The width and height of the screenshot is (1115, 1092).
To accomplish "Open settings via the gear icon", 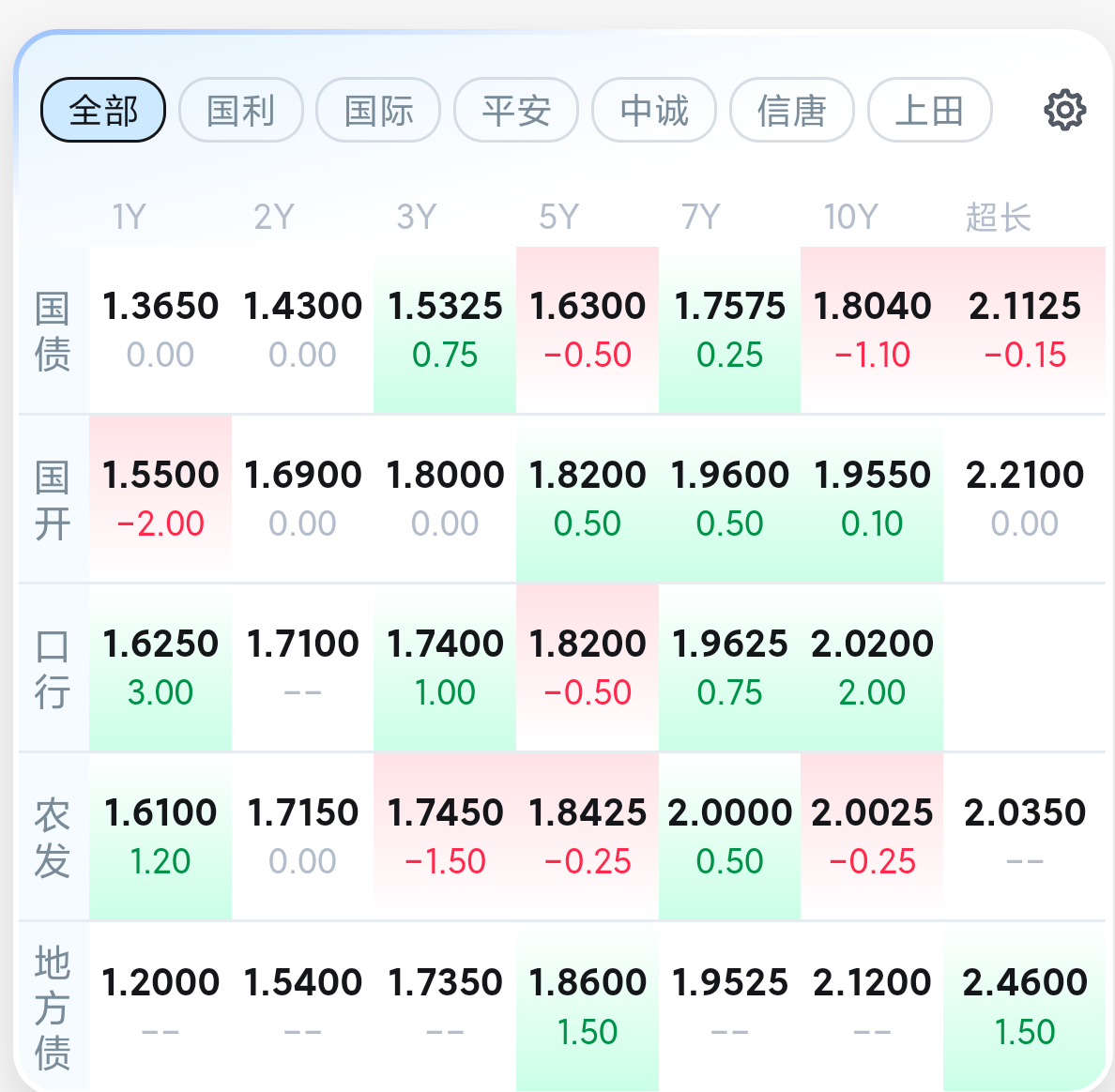I will pos(1064,110).
